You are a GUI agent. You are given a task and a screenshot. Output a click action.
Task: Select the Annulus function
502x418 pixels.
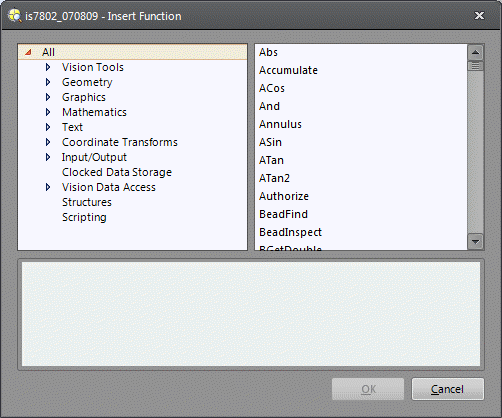pyautogui.click(x=280, y=124)
